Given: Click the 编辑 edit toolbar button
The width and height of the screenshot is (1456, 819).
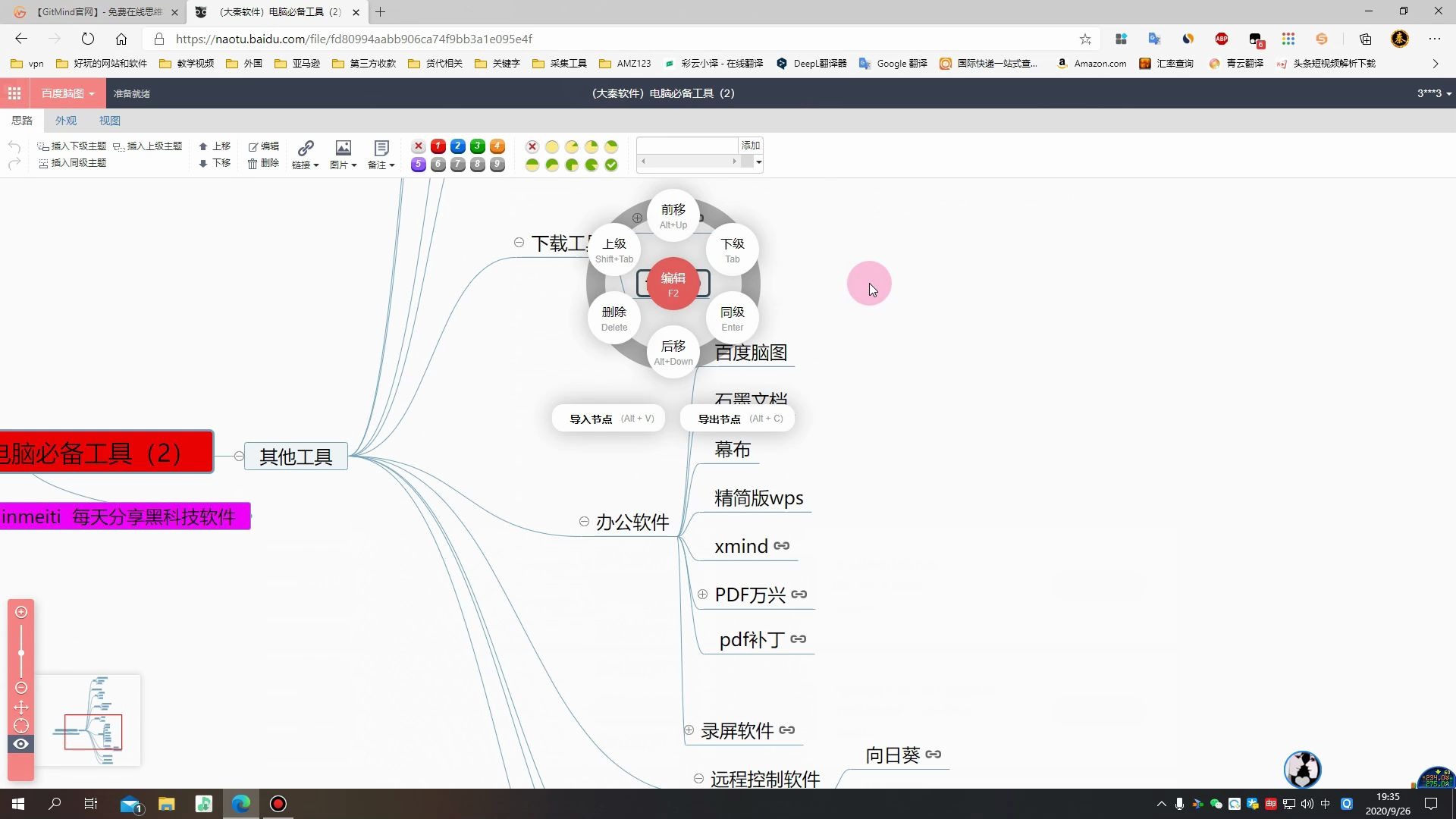Looking at the screenshot, I should coord(263,146).
